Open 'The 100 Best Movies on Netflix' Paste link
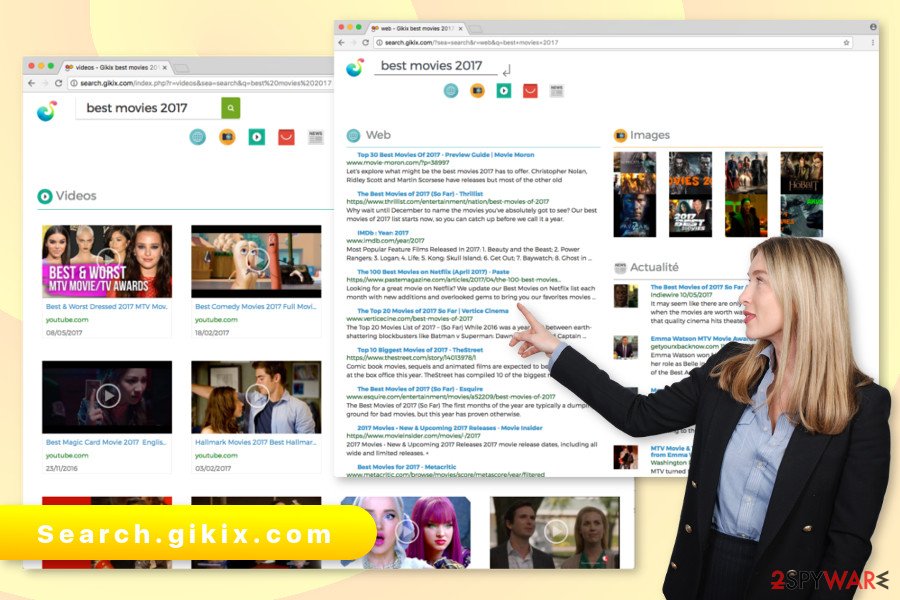This screenshot has height=600, width=900. [x=433, y=272]
